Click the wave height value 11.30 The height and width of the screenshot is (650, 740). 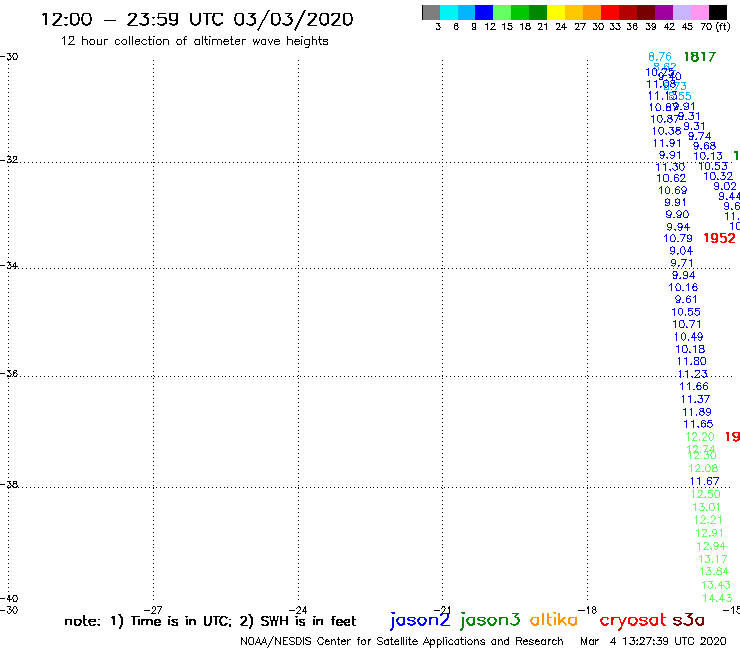click(x=670, y=167)
